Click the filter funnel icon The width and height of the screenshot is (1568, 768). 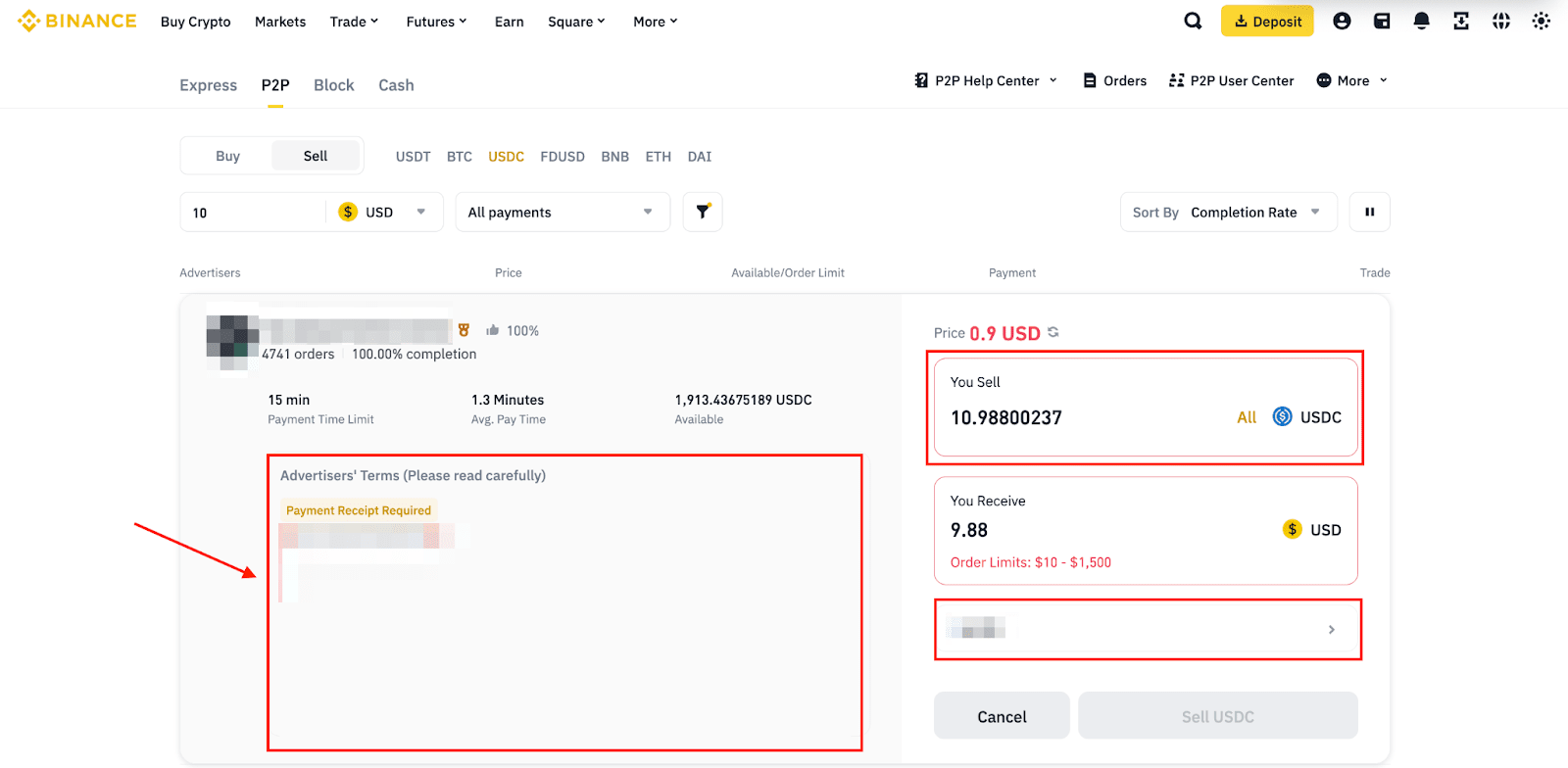tap(703, 212)
